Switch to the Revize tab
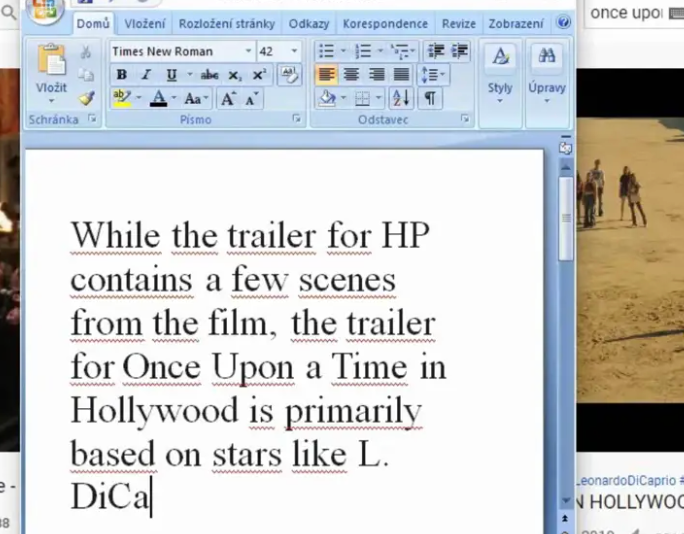The image size is (684, 534). tap(458, 24)
